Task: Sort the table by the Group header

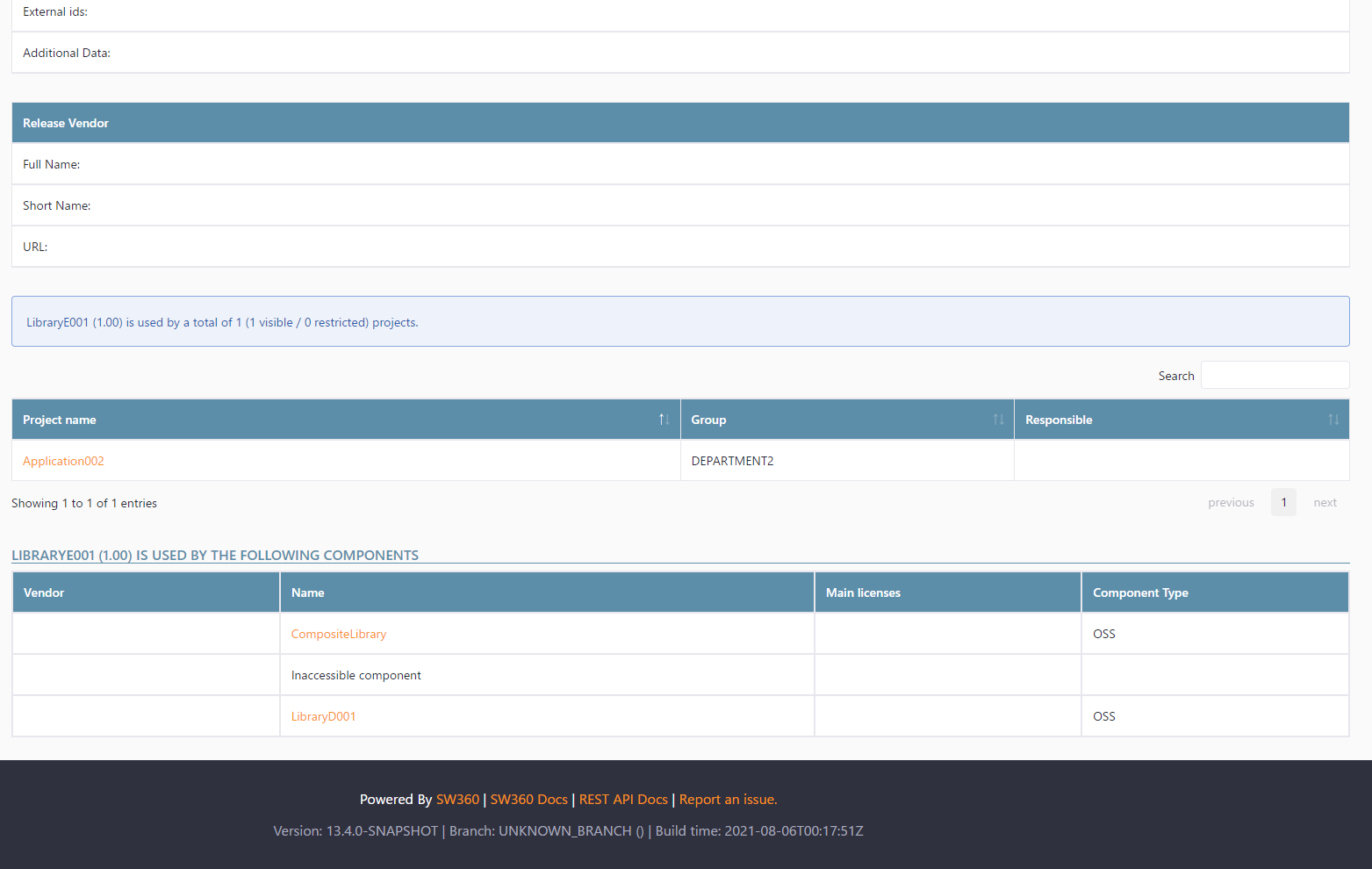Action: point(708,420)
